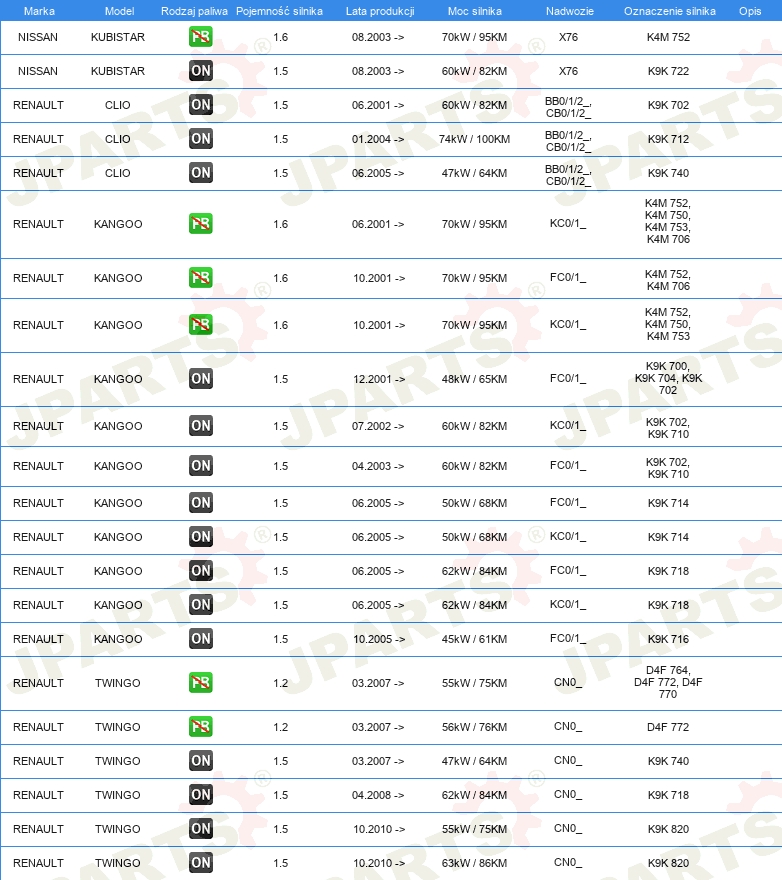Select the 48kW / 65KM power cell
782x880 pixels.
(474, 379)
